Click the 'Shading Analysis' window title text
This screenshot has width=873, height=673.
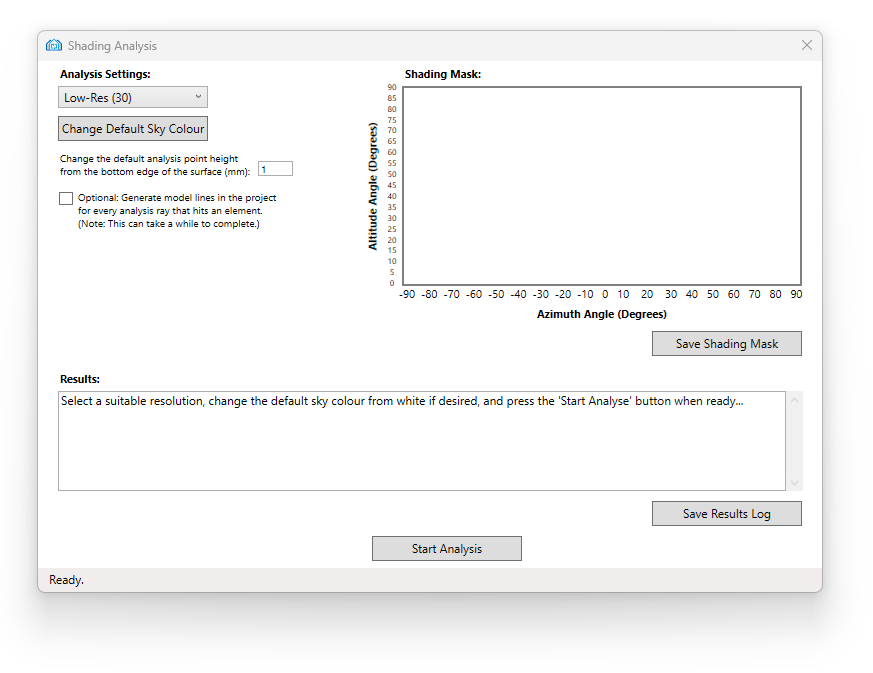coord(112,46)
